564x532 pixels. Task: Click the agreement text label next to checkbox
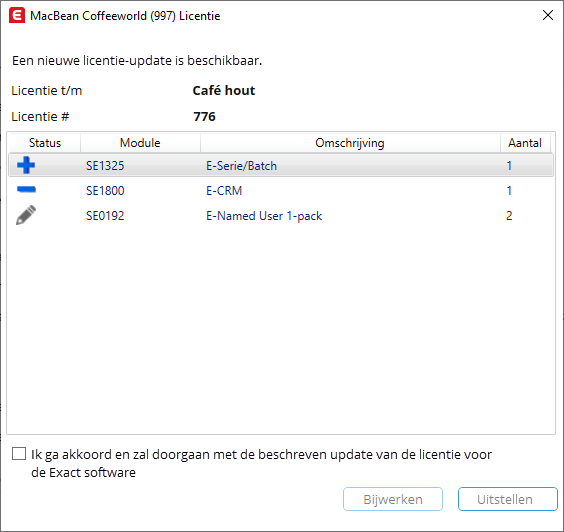click(x=261, y=463)
